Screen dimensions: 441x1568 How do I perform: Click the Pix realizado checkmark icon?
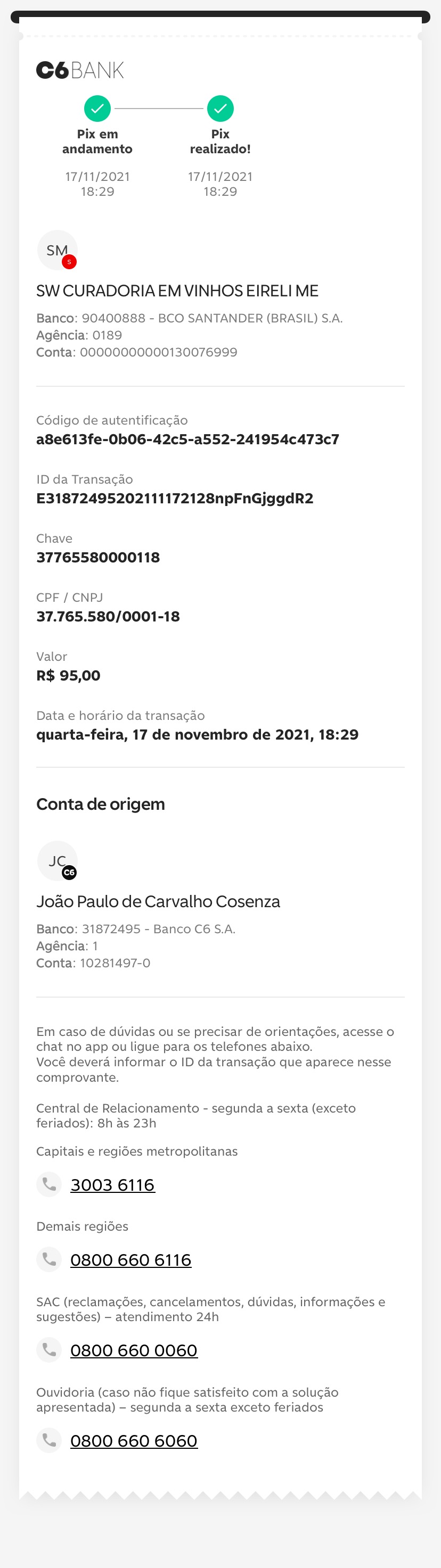pyautogui.click(x=220, y=109)
